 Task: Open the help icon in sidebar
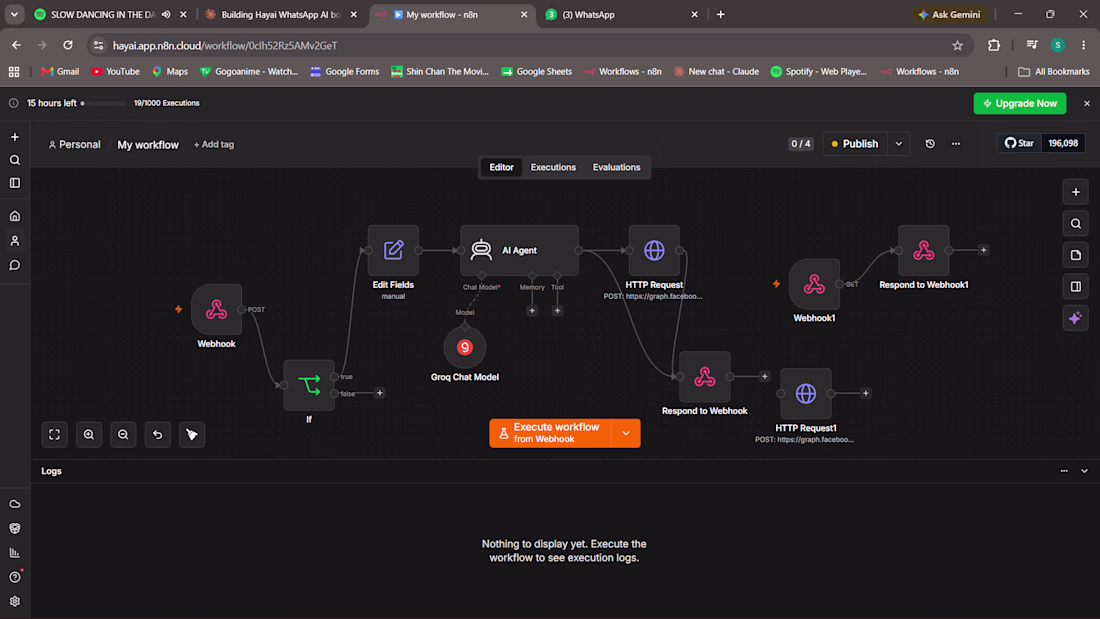coord(15,577)
